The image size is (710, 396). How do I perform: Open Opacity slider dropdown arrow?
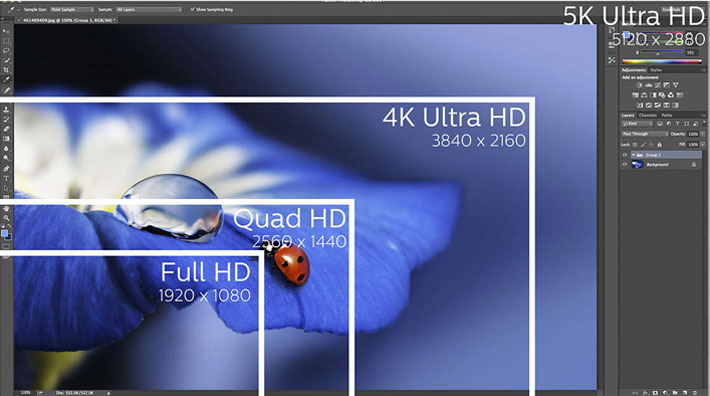703,134
